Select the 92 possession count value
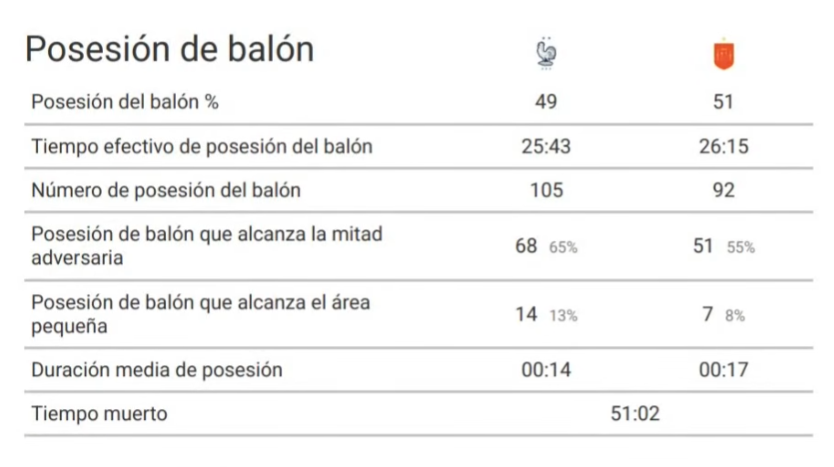The width and height of the screenshot is (834, 467). (724, 190)
